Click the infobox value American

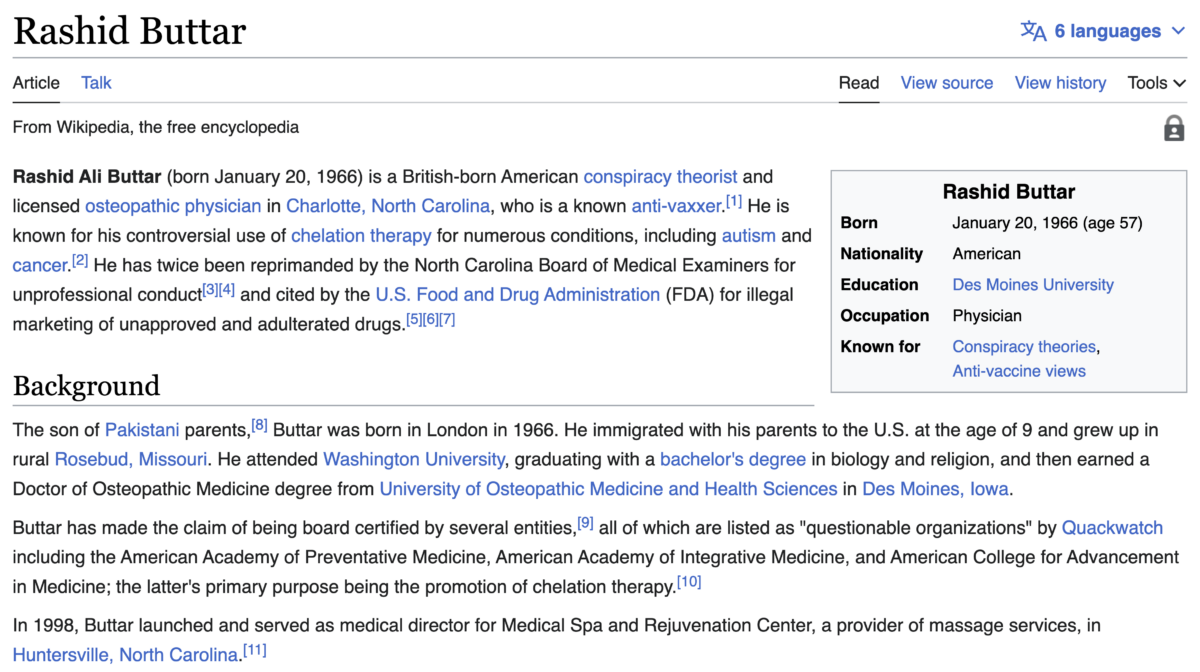(987, 254)
